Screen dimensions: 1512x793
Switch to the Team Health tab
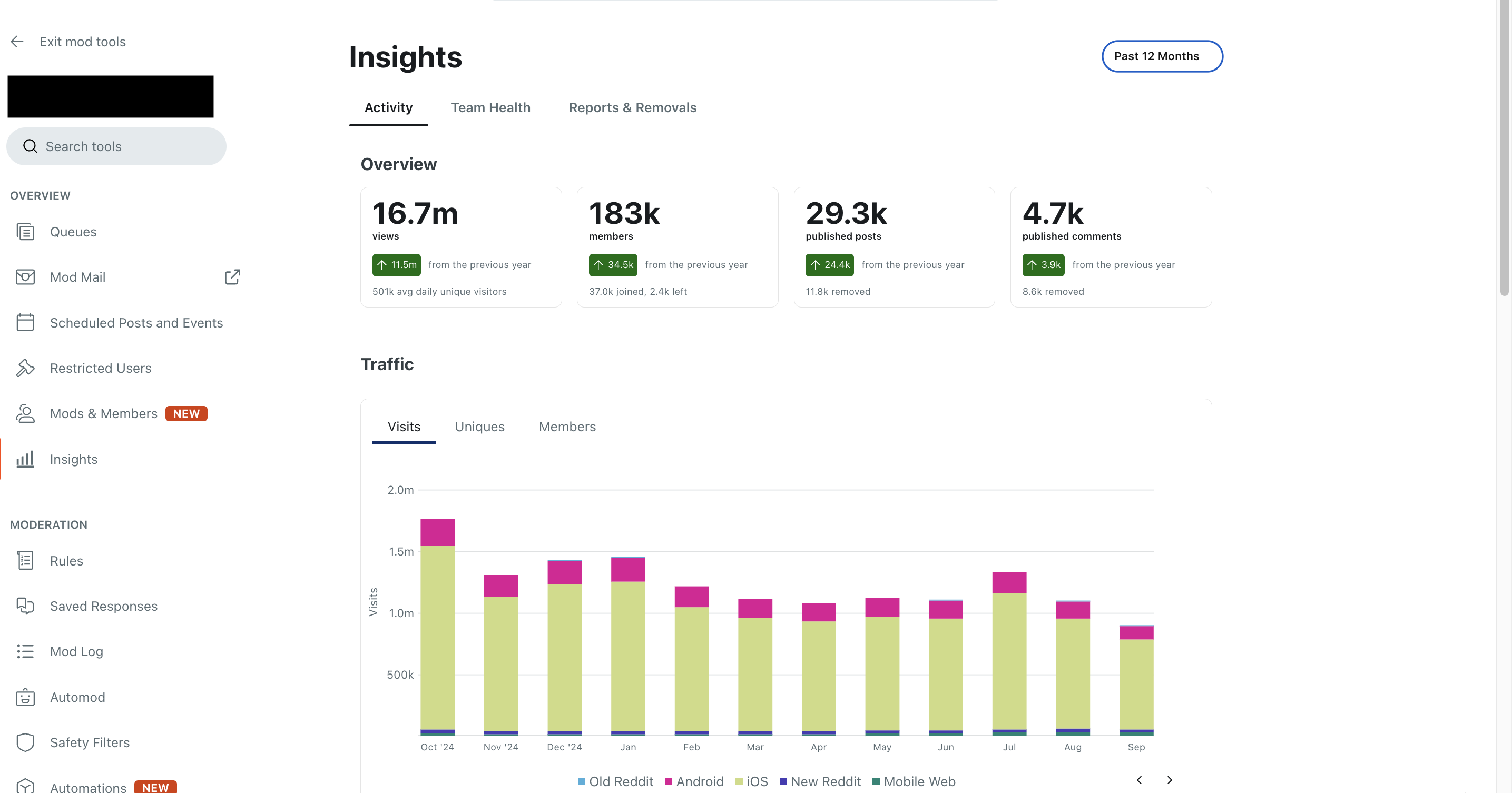click(490, 108)
